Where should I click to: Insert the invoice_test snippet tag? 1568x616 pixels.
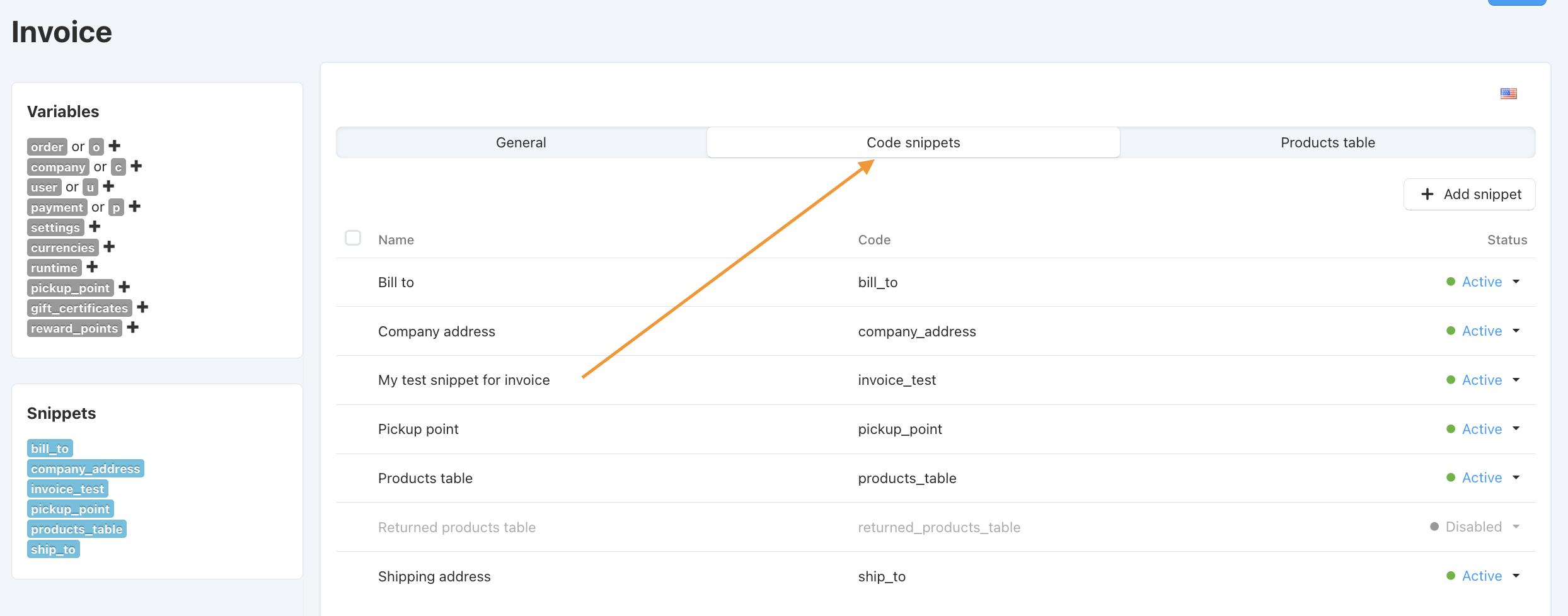pos(67,489)
